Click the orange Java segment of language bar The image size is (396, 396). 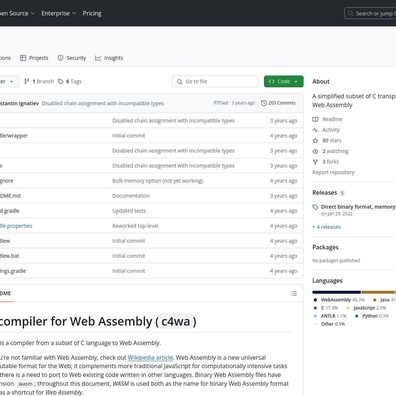pyautogui.click(x=378, y=292)
